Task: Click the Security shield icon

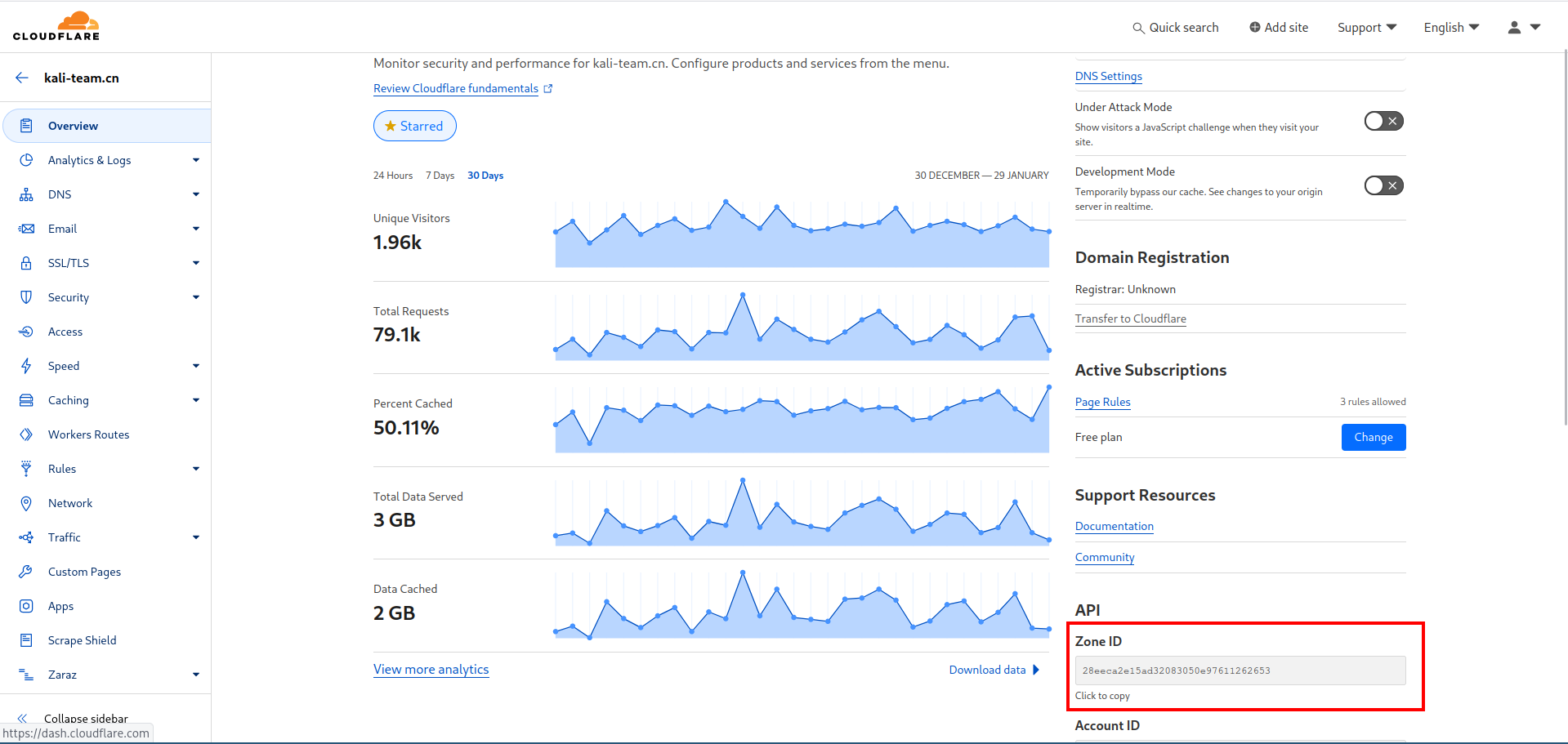Action: point(26,297)
